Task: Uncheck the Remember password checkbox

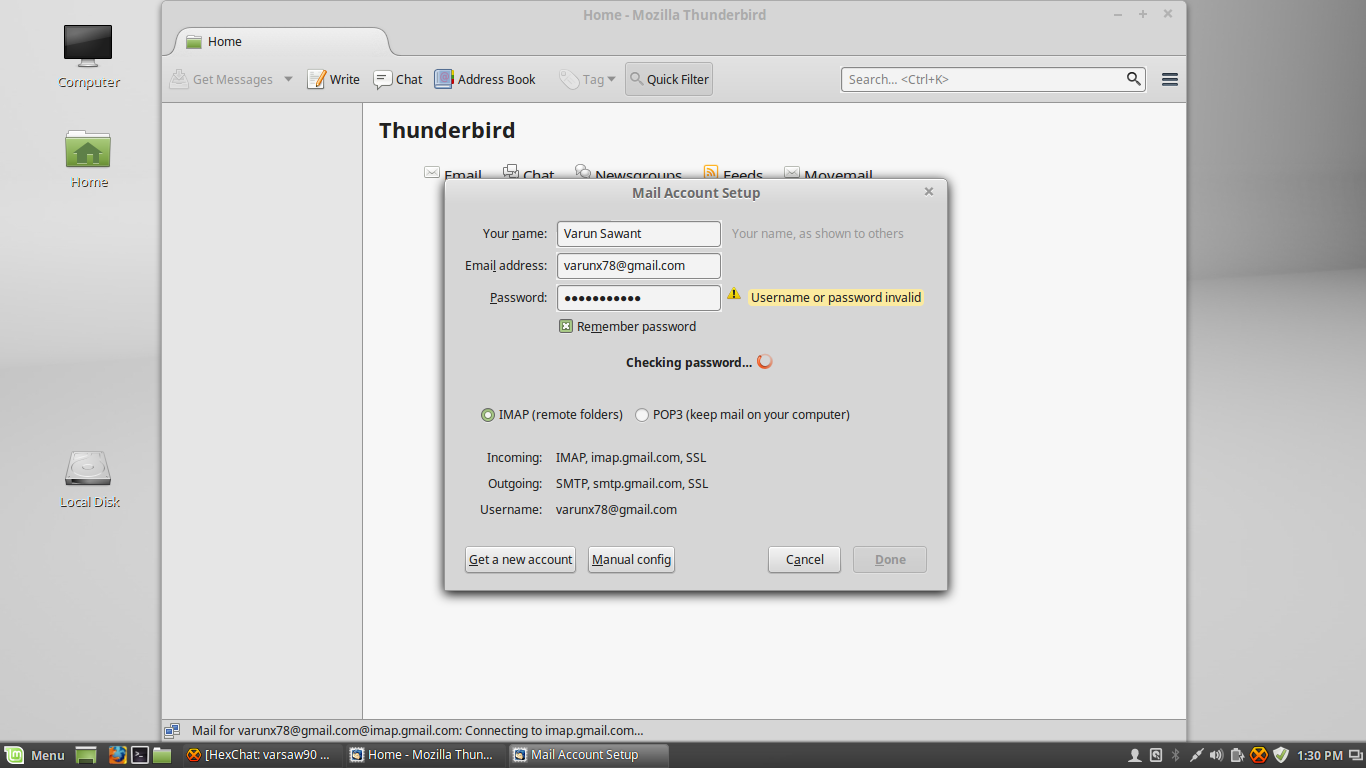Action: [566, 326]
